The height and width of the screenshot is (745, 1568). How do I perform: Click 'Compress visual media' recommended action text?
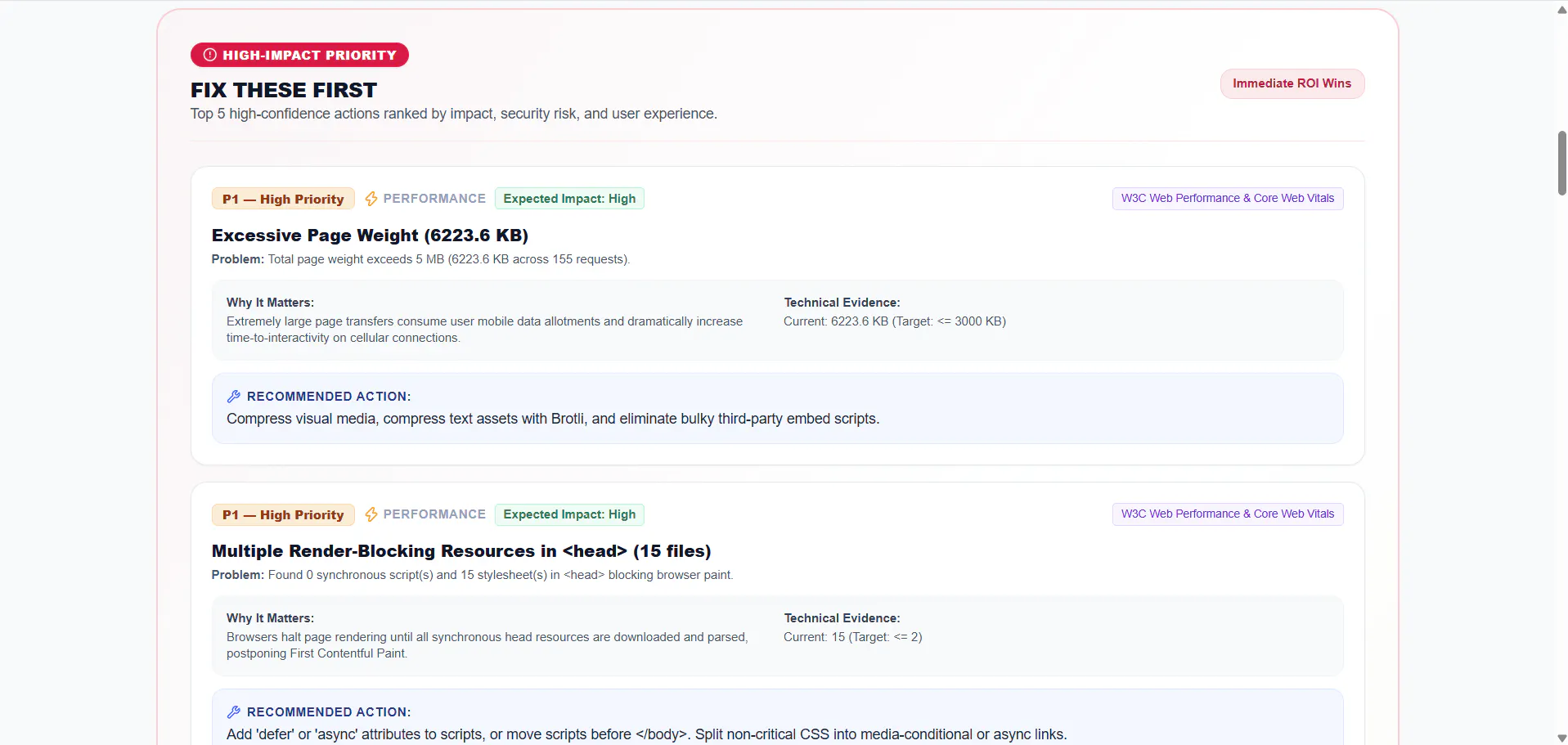pyautogui.click(x=553, y=419)
